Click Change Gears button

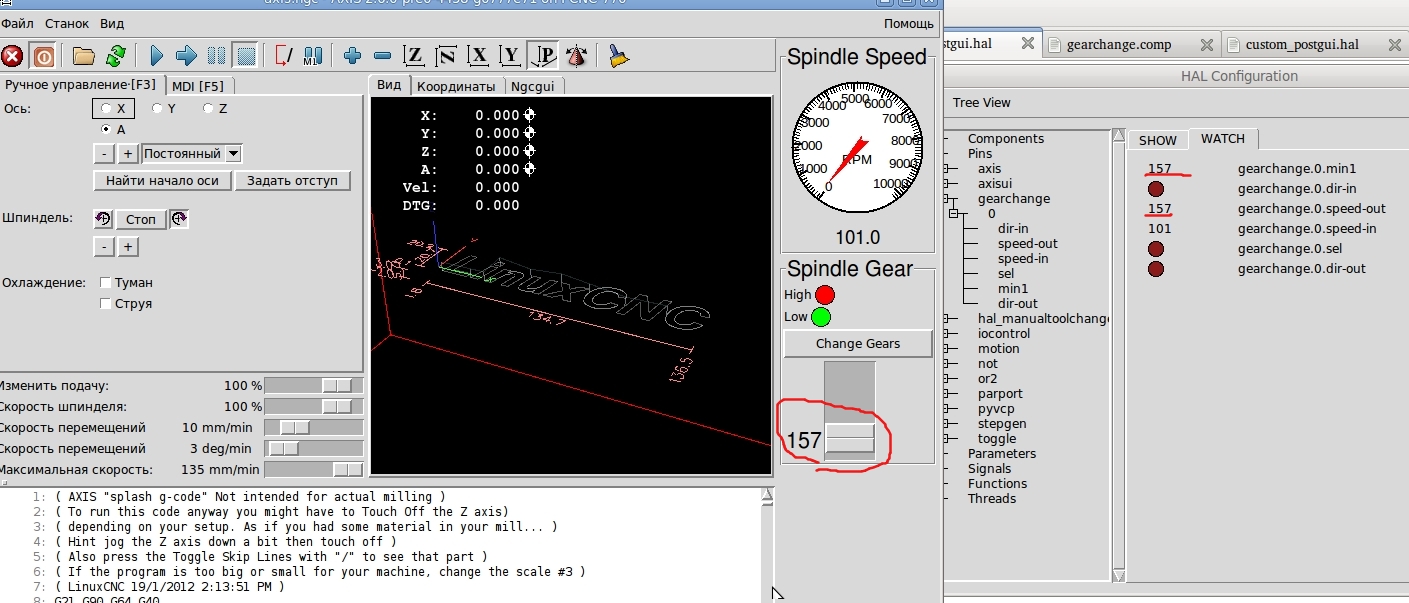[x=858, y=344]
